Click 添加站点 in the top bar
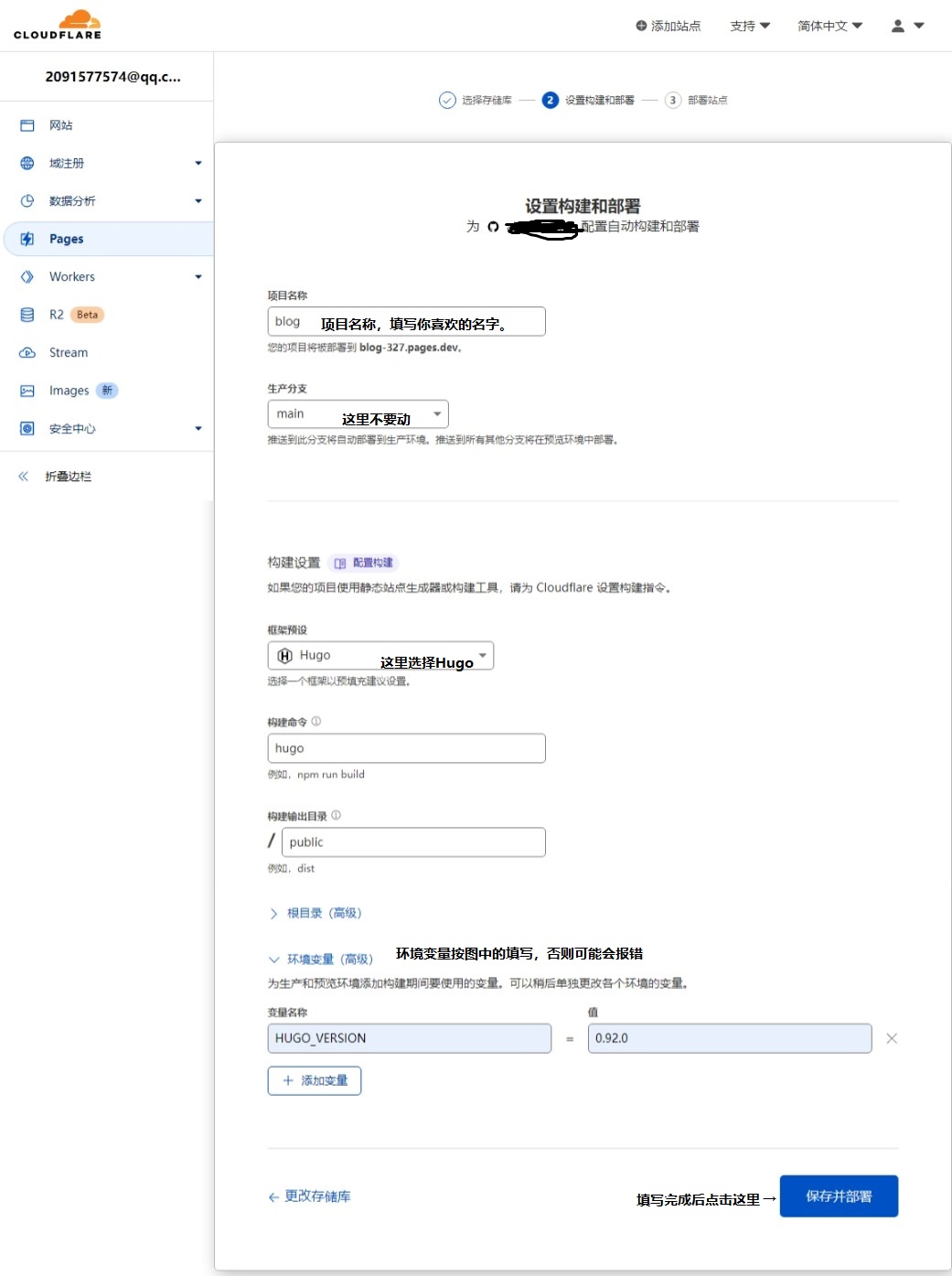This screenshot has height=1276, width=952. pos(669,26)
